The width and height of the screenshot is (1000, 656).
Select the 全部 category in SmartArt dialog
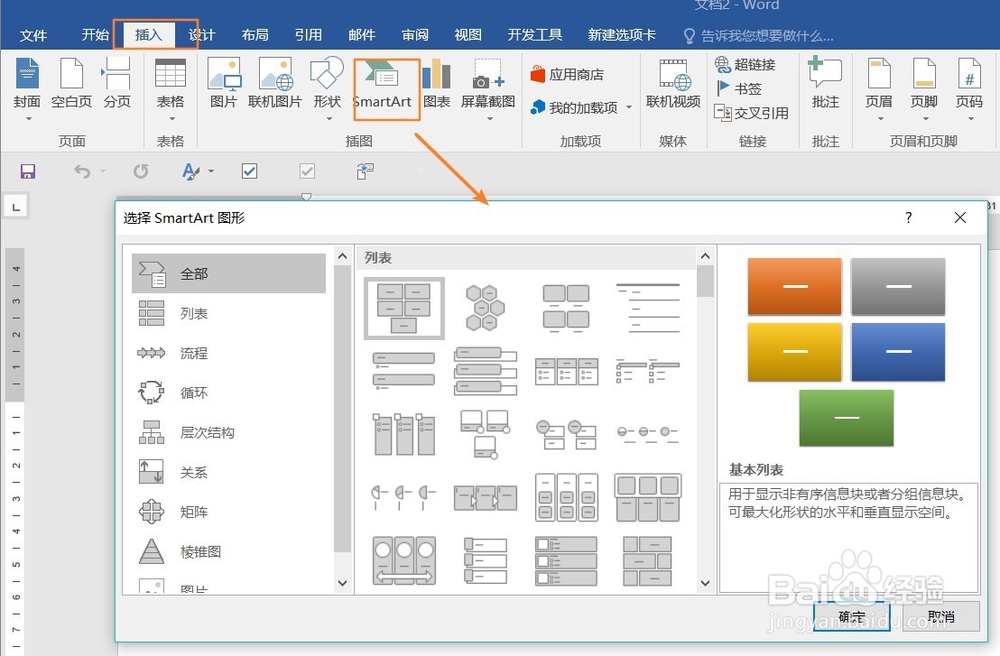pyautogui.click(x=229, y=273)
